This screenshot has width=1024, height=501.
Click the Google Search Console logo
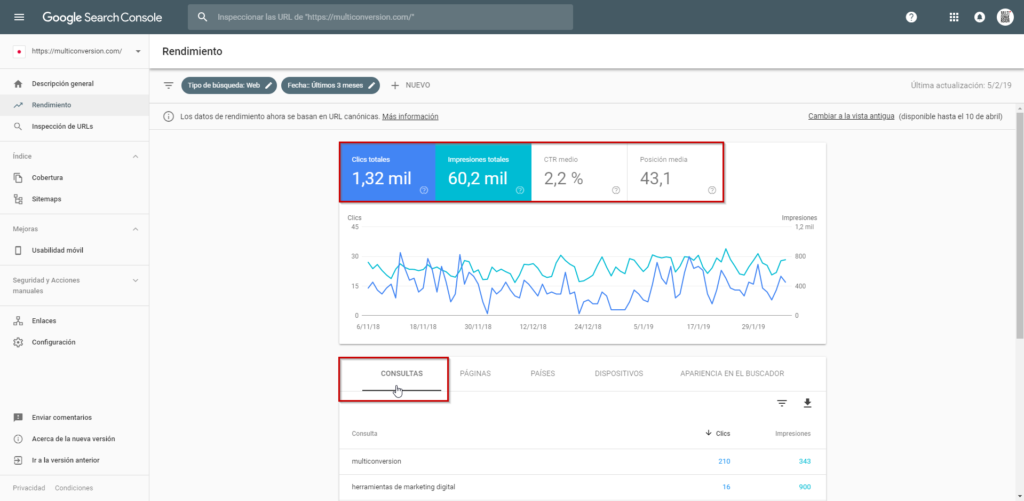point(102,17)
